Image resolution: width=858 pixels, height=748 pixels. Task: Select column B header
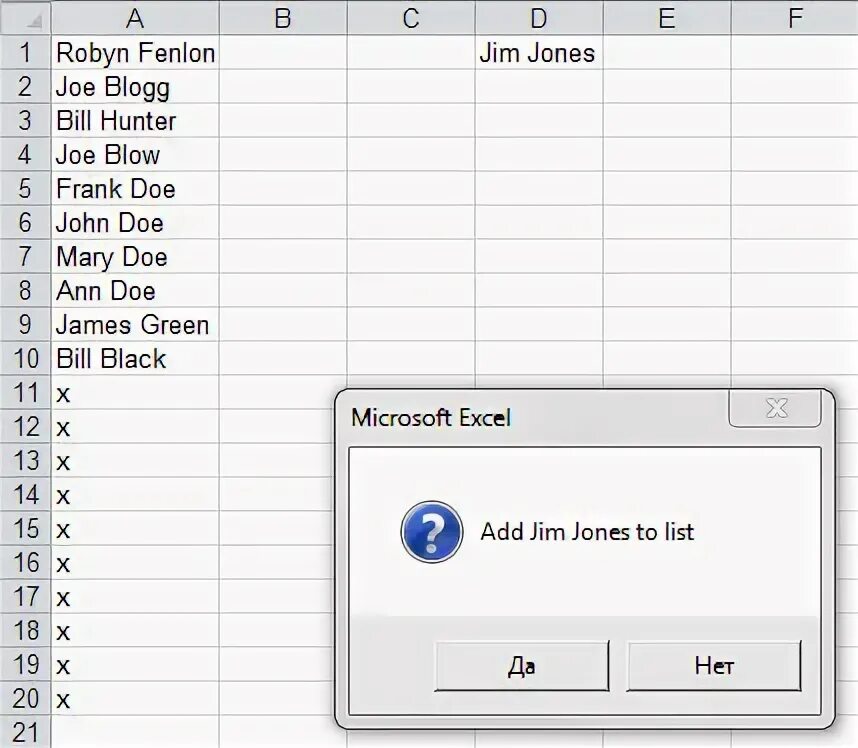[283, 18]
